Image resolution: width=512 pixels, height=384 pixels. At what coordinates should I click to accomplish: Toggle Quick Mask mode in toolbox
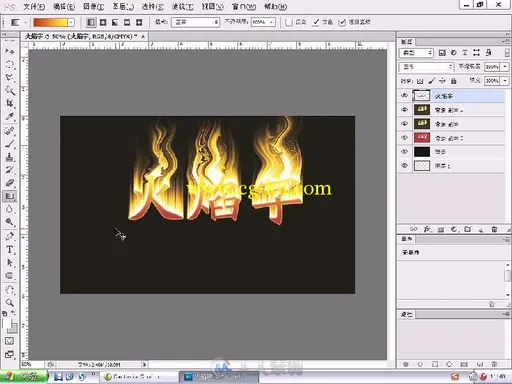point(10,341)
